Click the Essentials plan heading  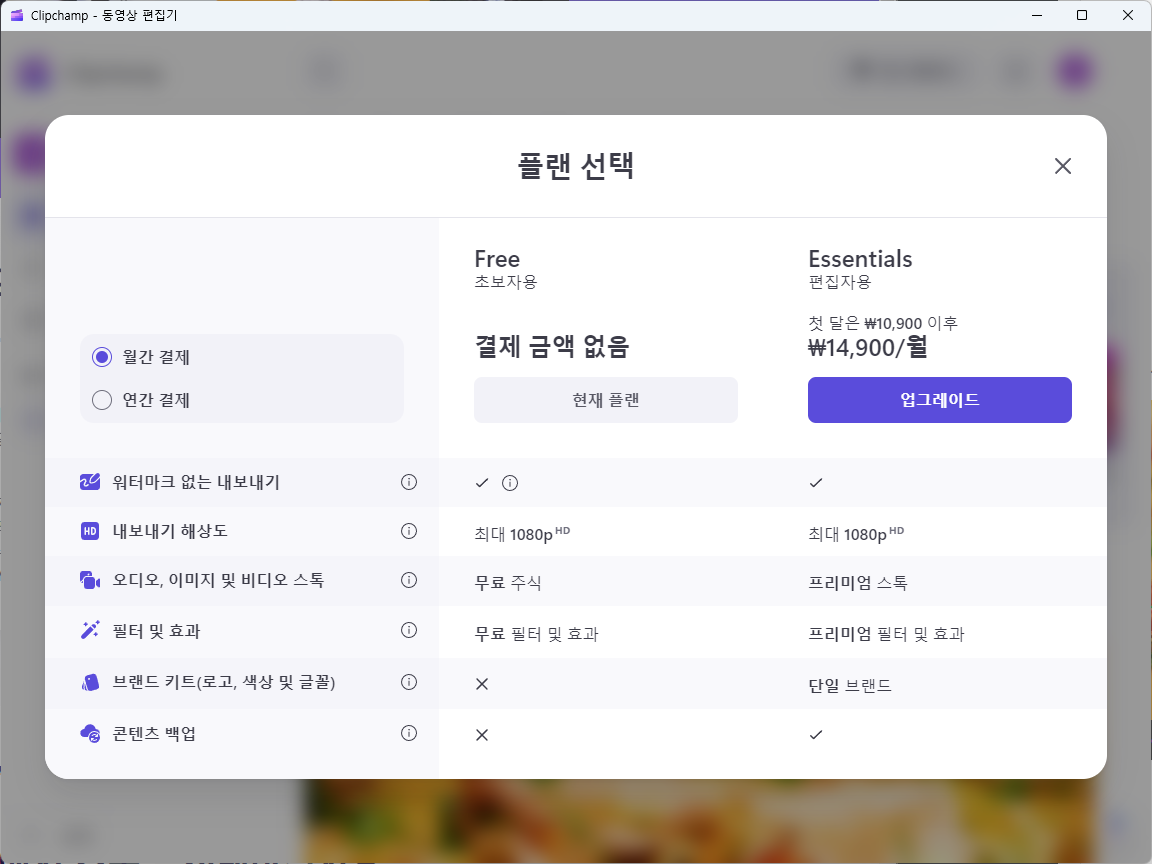(860, 259)
